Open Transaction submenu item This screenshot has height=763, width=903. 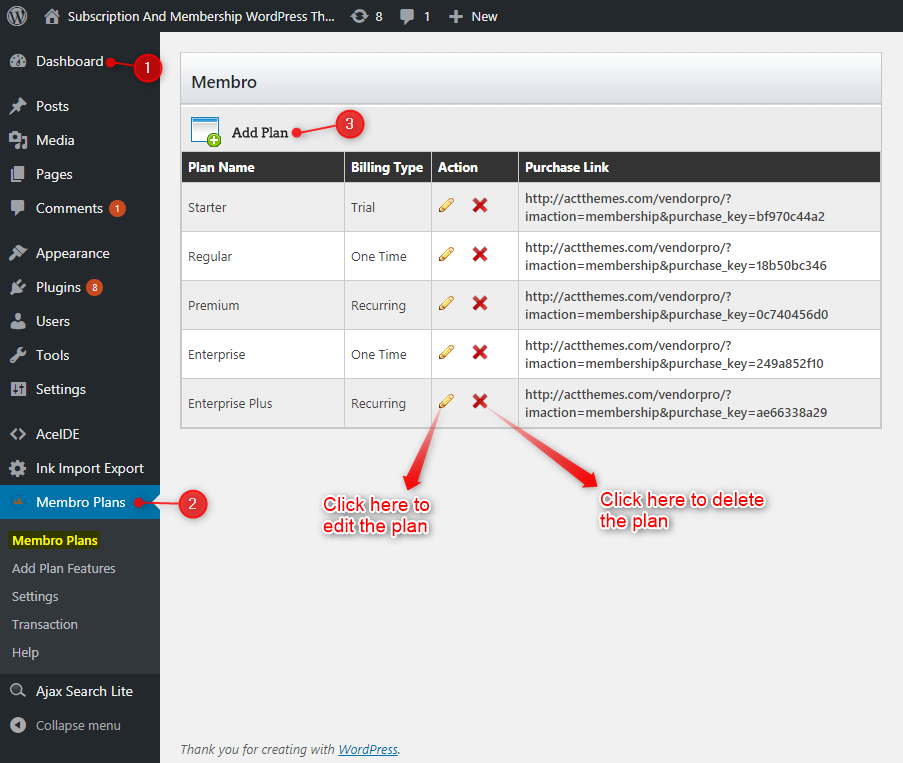[45, 624]
